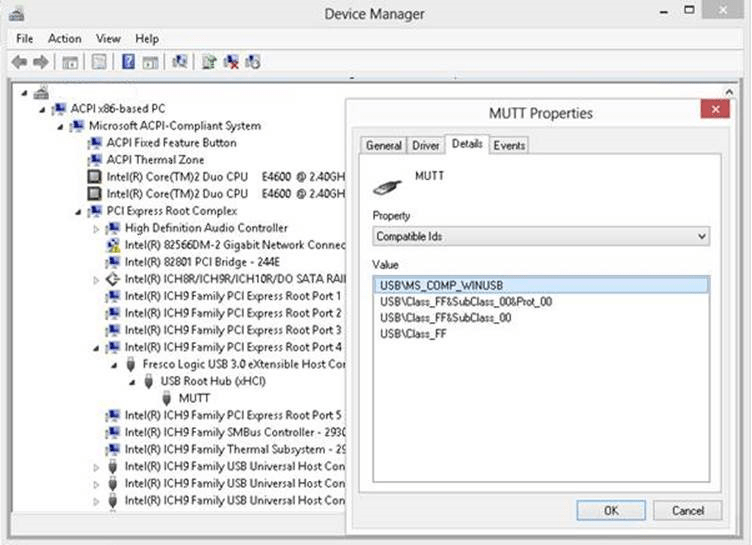Click the network adapter warning icon
Screen dimensions: 752x545
(x=113, y=245)
